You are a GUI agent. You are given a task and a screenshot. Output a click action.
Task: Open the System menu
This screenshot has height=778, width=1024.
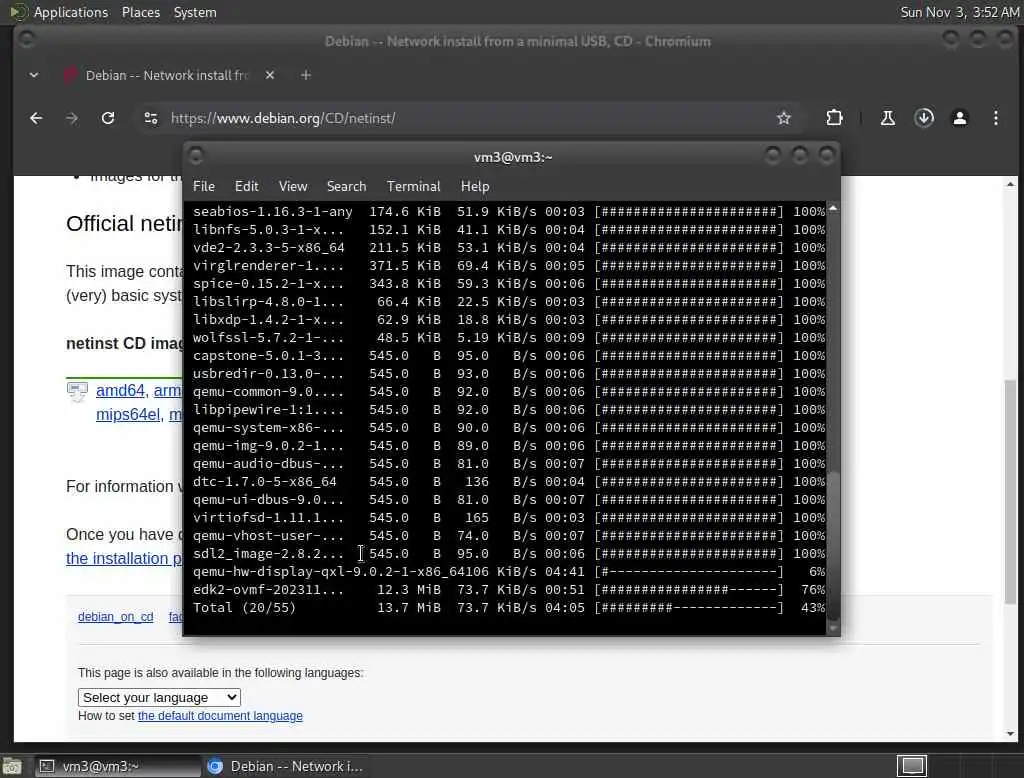[x=195, y=12]
